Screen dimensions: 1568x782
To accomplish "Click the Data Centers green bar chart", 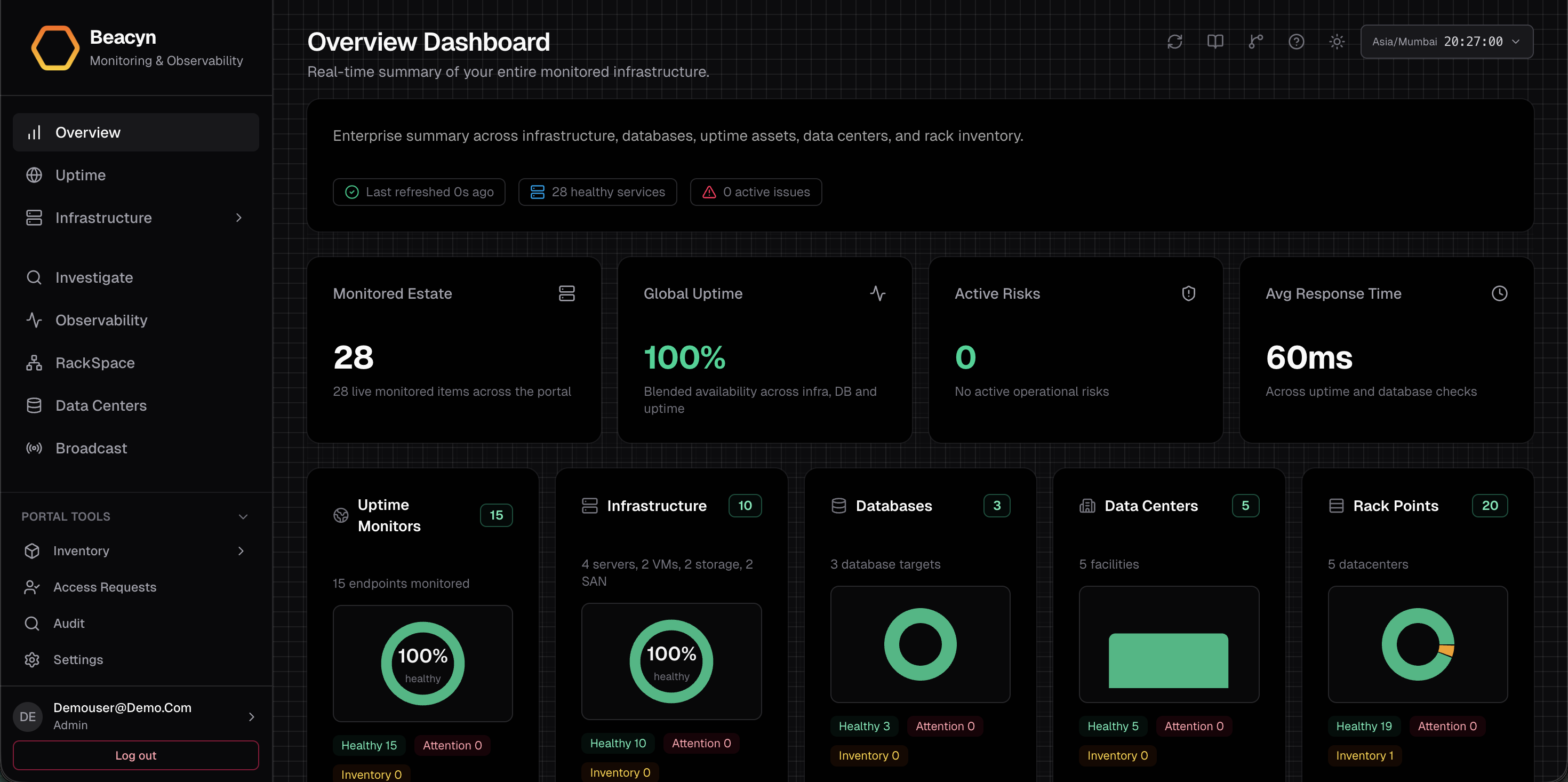I will [1169, 661].
